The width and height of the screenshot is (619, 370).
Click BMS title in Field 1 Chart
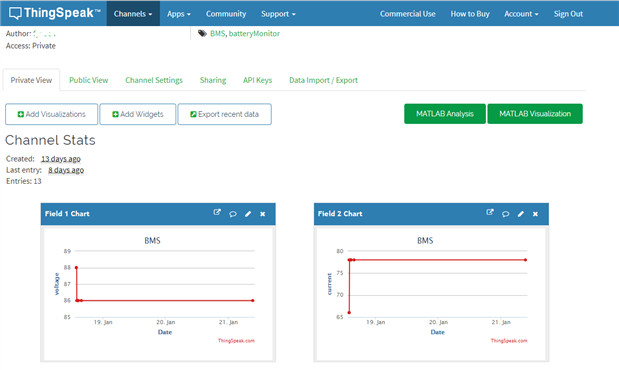pos(152,240)
